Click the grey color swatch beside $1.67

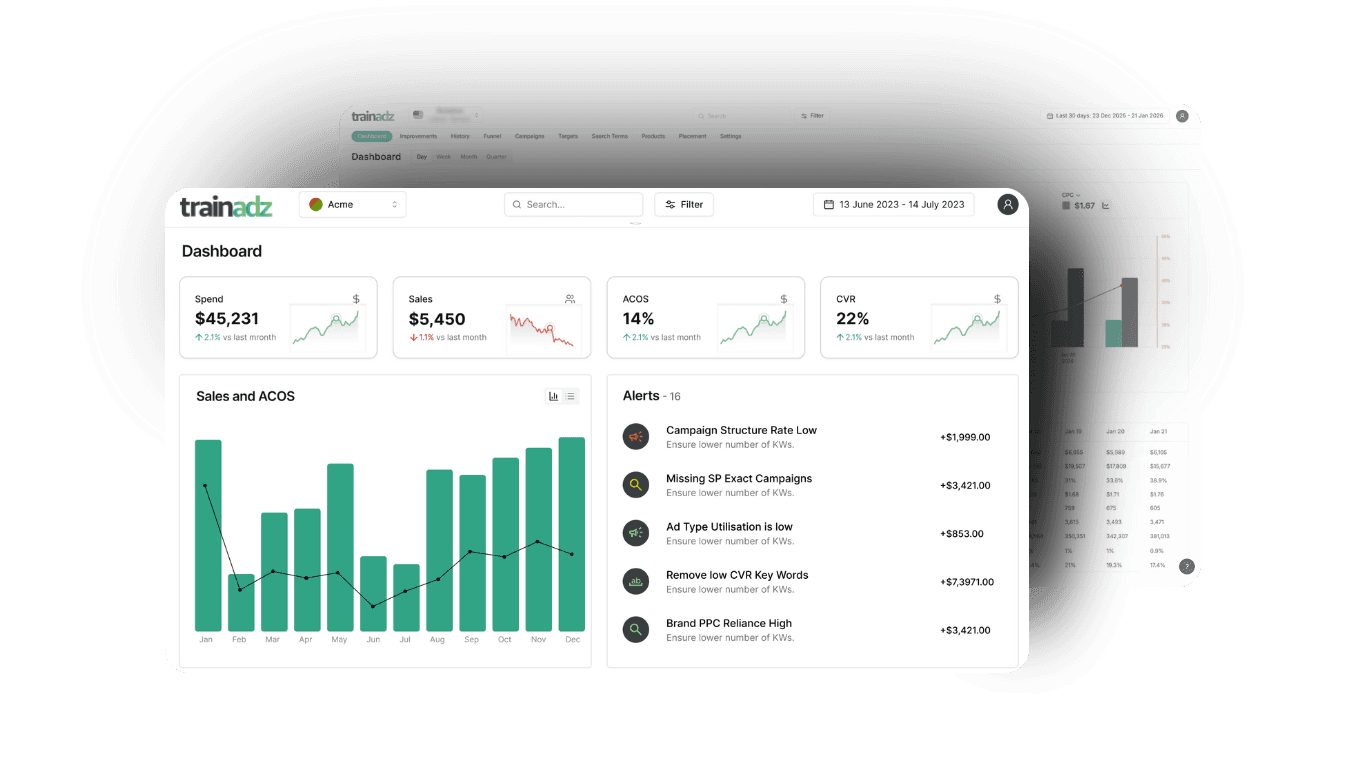click(x=1066, y=206)
